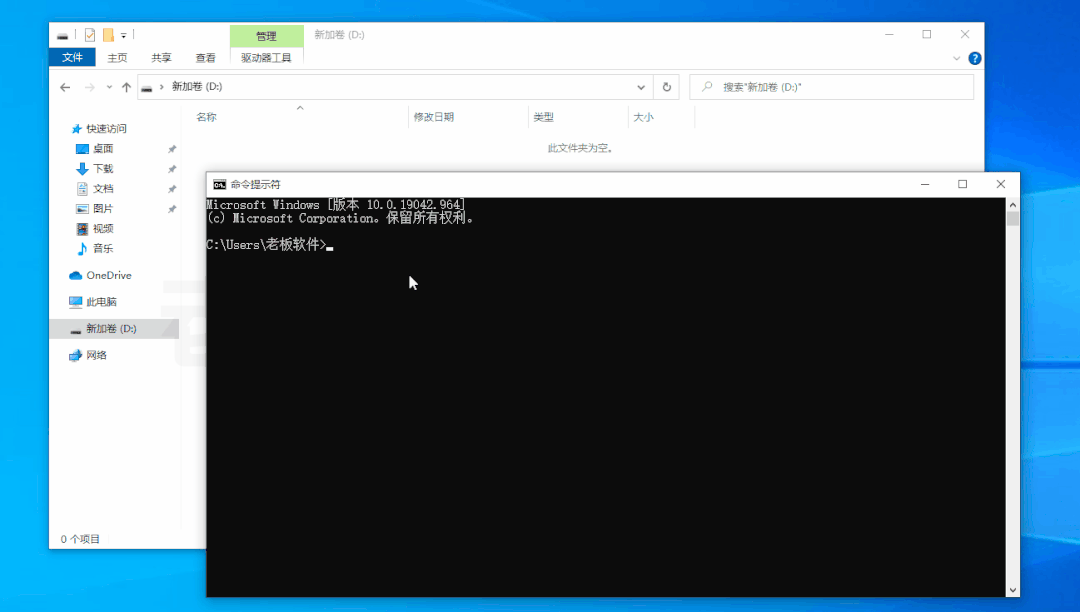Click the 0 个项目 status bar text
Viewport: 1080px width, 612px height.
click(80, 539)
